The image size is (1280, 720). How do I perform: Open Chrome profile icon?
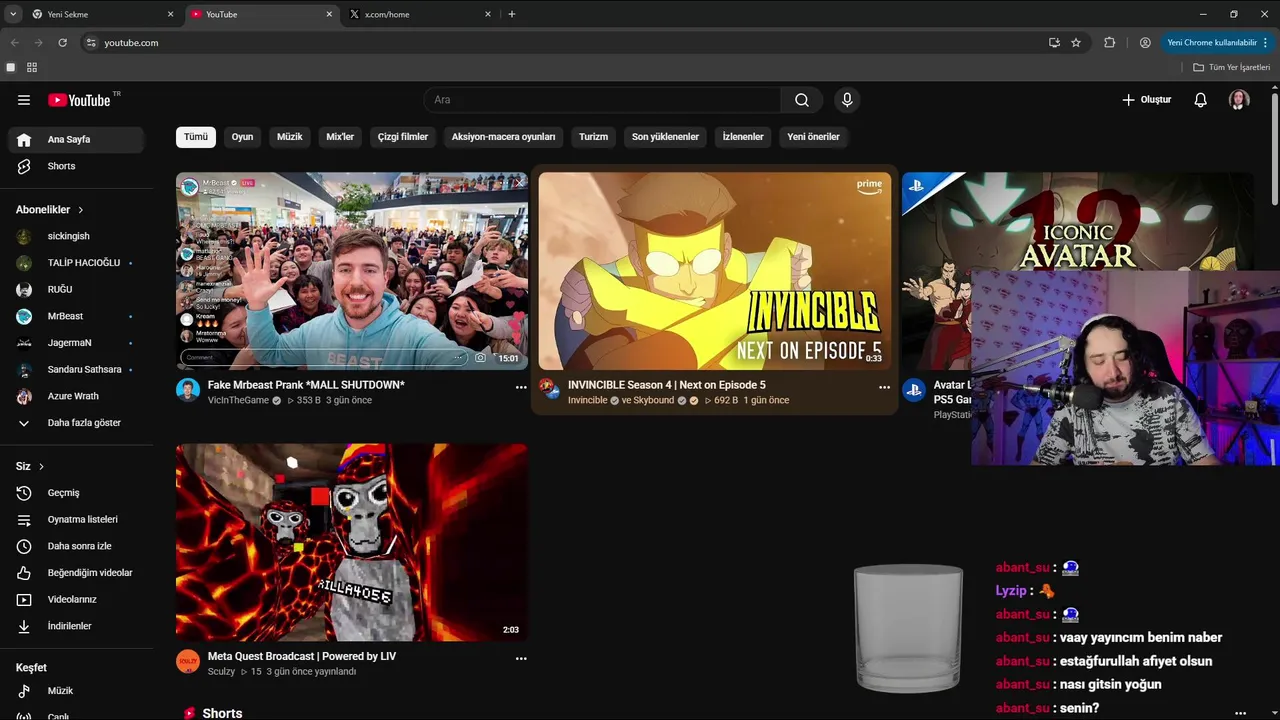click(1145, 43)
